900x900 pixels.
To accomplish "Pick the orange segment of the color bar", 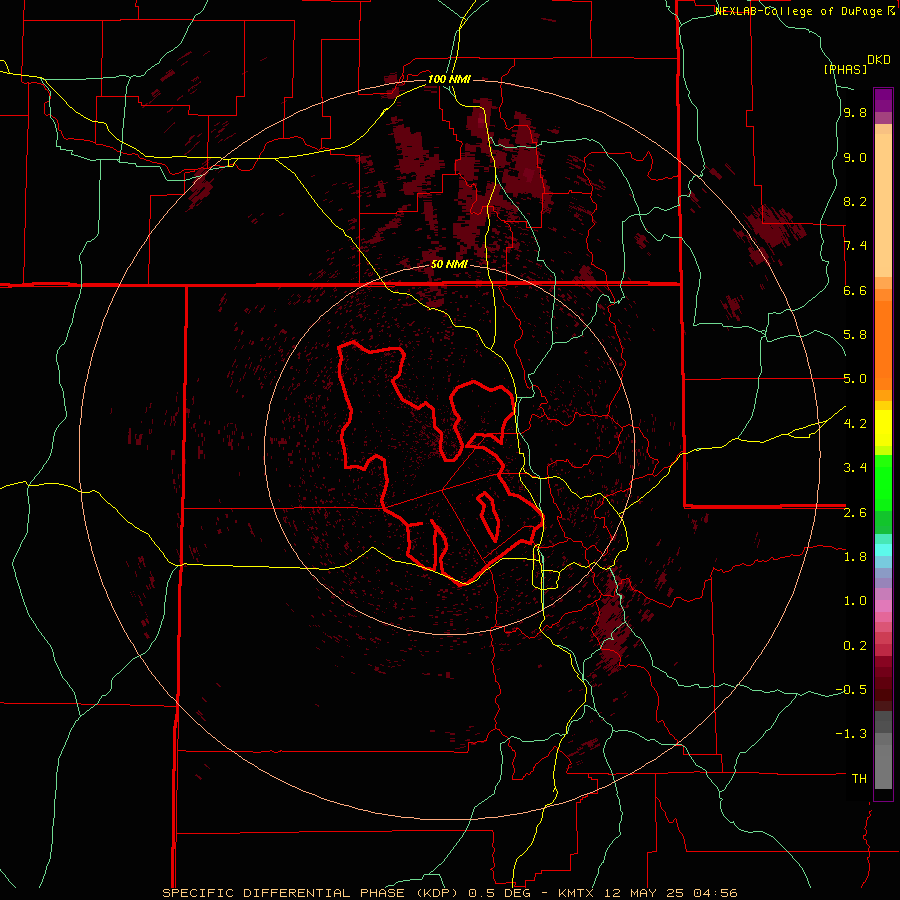I will (x=883, y=346).
